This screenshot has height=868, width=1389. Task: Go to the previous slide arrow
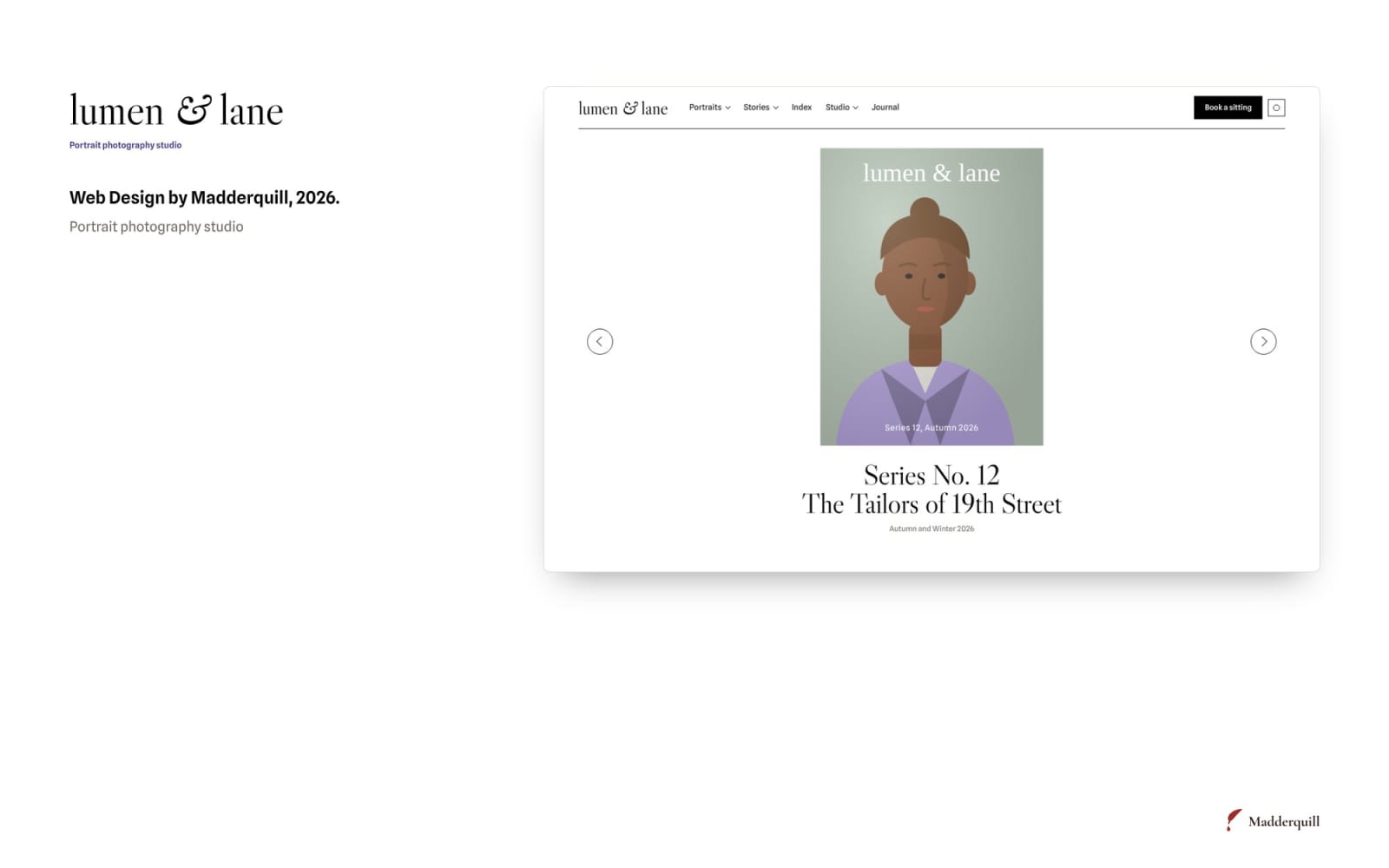click(600, 341)
